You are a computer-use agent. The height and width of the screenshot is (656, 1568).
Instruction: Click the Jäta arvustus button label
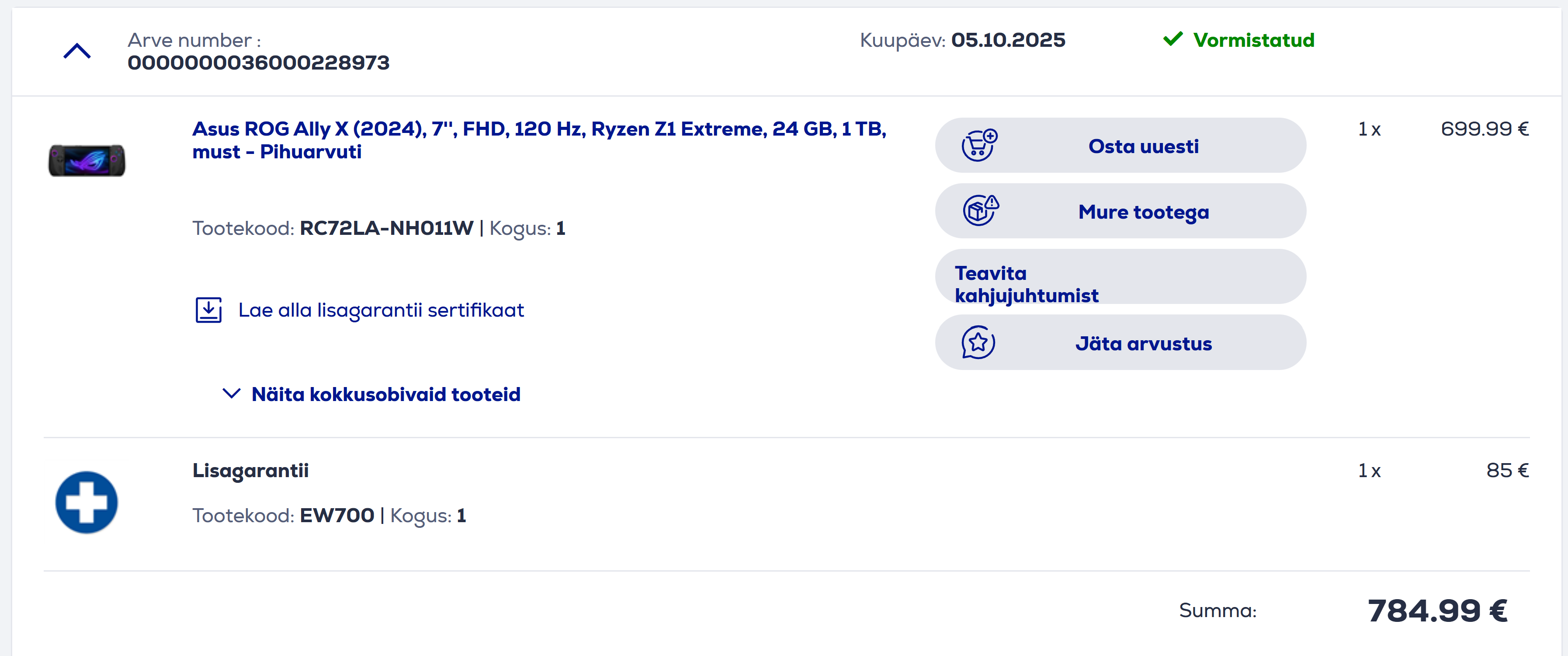point(1143,344)
